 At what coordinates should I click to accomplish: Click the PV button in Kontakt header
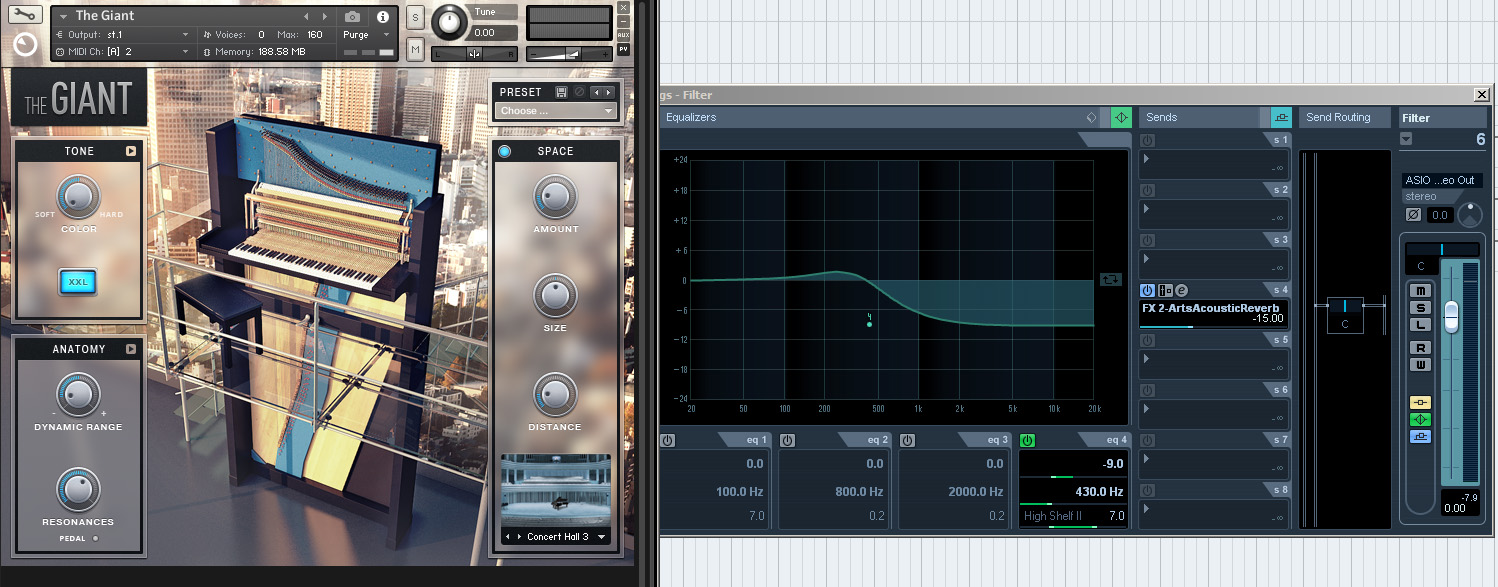click(x=624, y=49)
